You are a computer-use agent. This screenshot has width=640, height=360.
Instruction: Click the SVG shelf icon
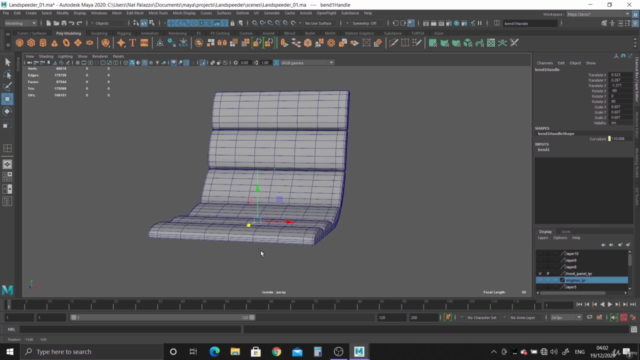144,43
